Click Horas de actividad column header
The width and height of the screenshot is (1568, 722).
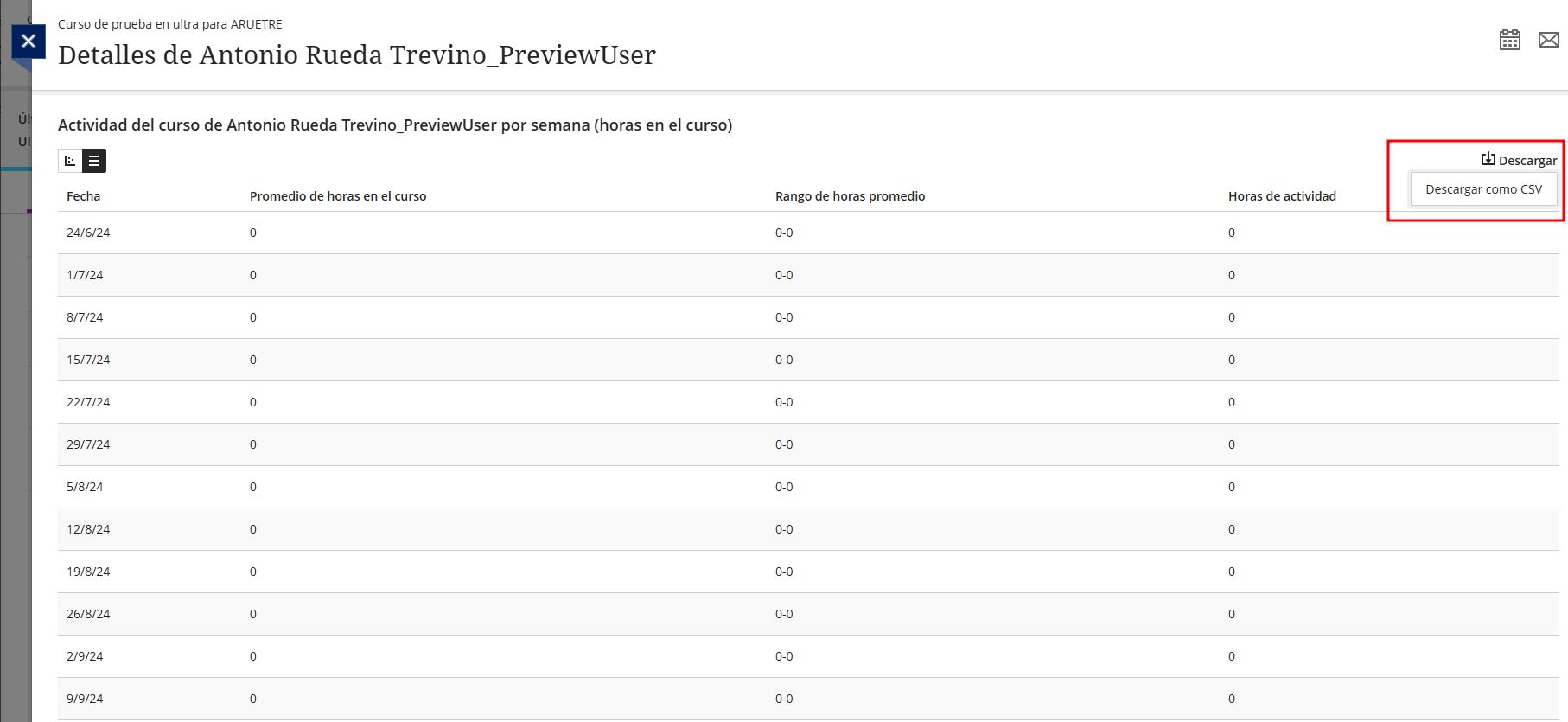(x=1282, y=196)
